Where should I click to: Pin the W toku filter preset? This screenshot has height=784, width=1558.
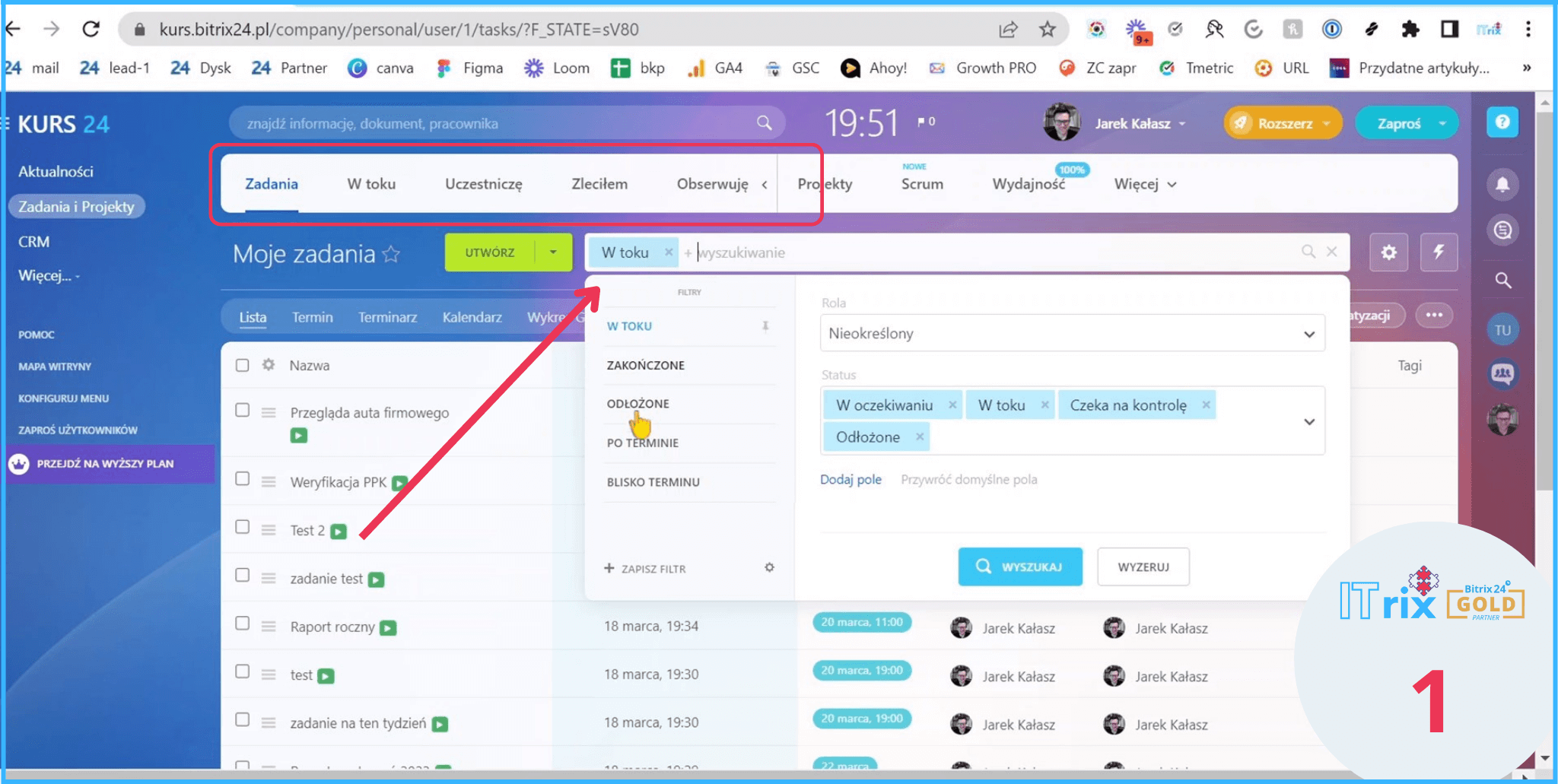pyautogui.click(x=765, y=326)
